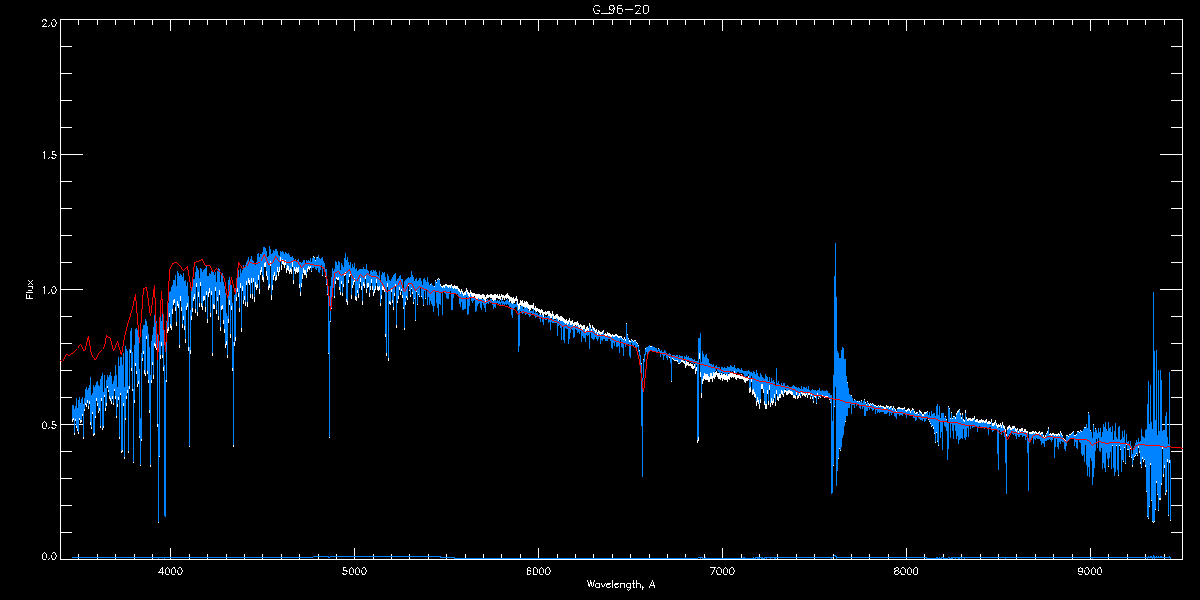Click the 6000 x-axis tick label
The width and height of the screenshot is (1200, 600).
pos(538,571)
